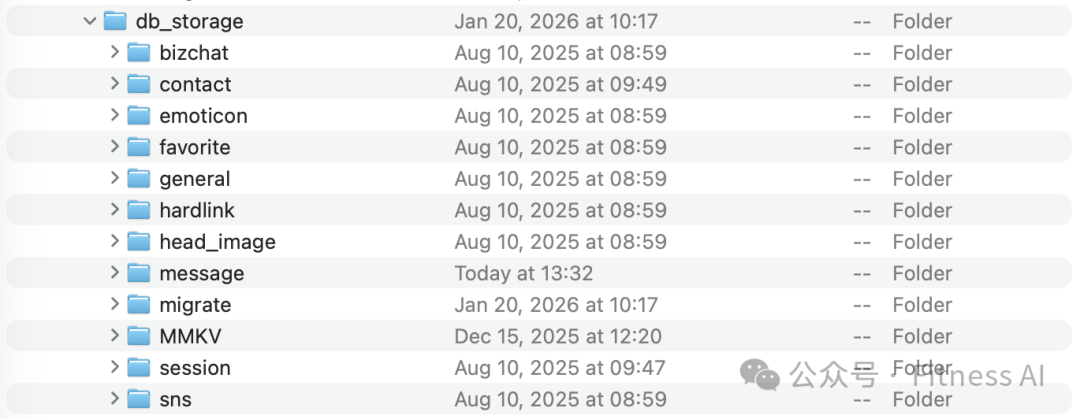This screenshot has height=419, width=1080.
Task: Click the contact folder icon
Action: tap(139, 84)
